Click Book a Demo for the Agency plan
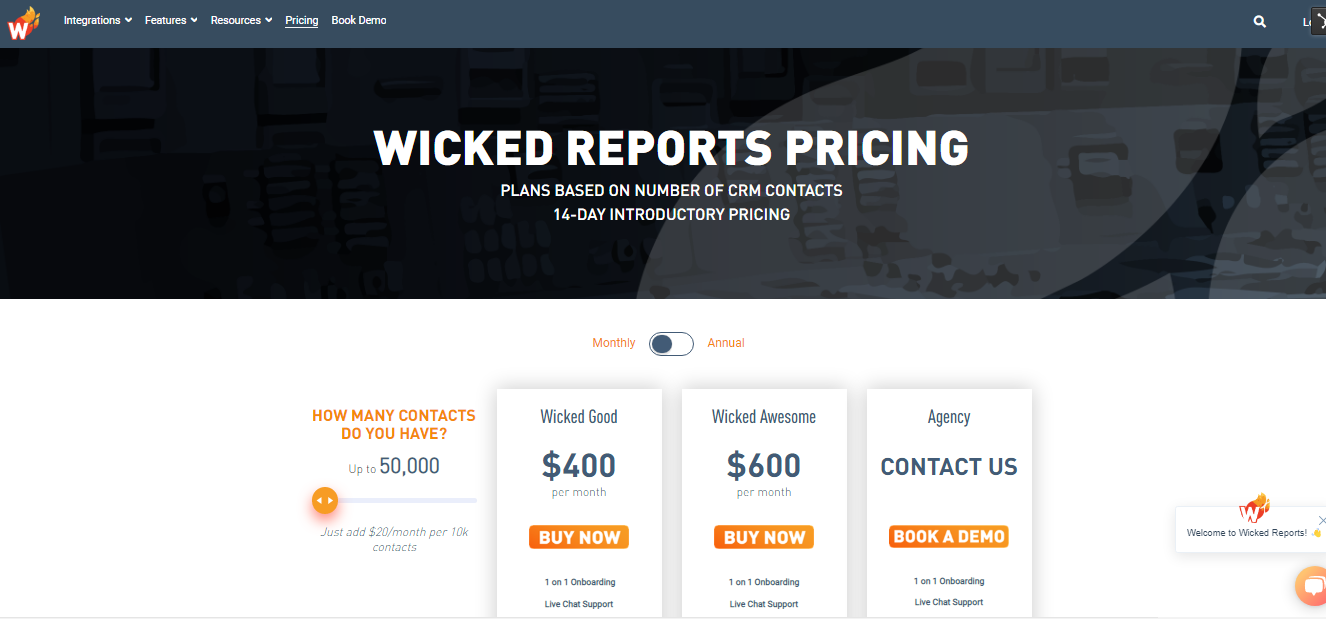The width and height of the screenshot is (1326, 619). [x=949, y=536]
